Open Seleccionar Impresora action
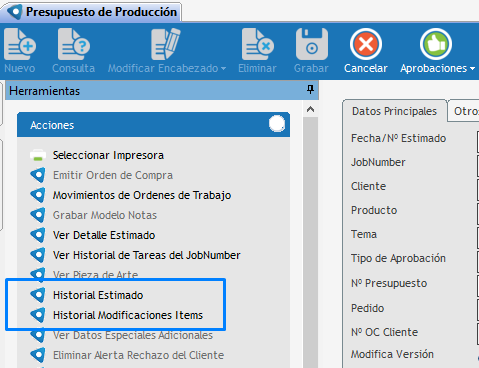This screenshot has width=479, height=368. pos(108,155)
